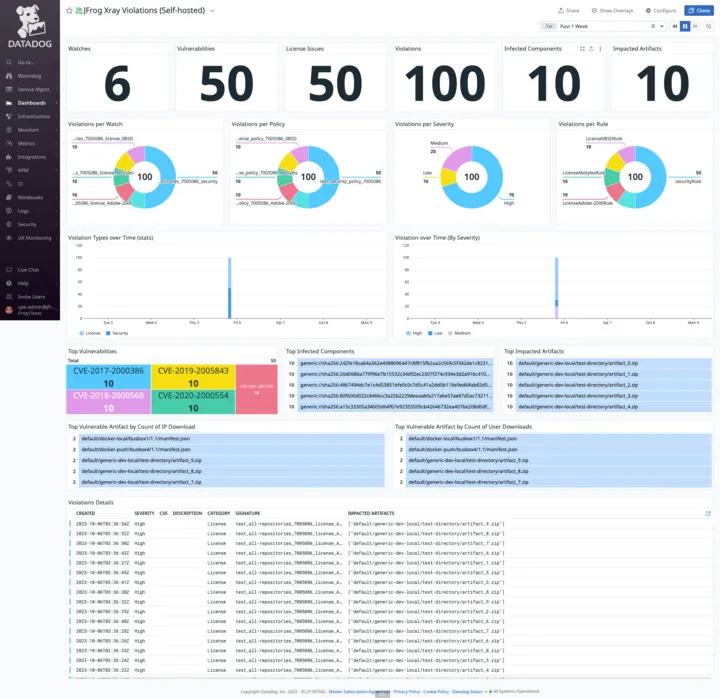Open the Notebooks sidebar icon
Viewport: 720px width, 698px height.
click(x=9, y=197)
